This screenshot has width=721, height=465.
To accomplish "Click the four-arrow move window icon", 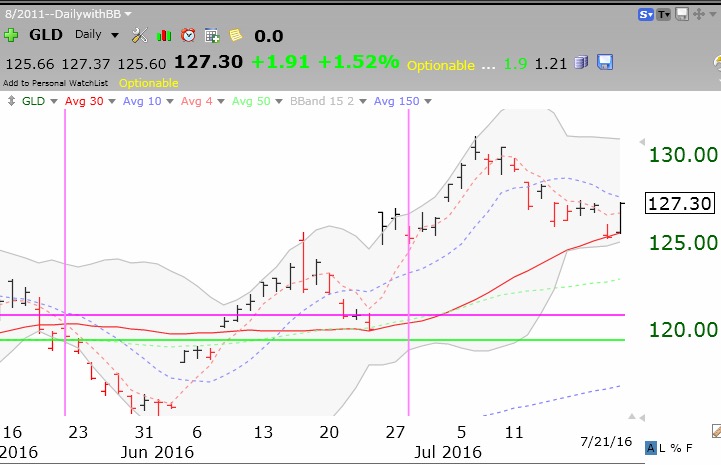I will 699,14.
